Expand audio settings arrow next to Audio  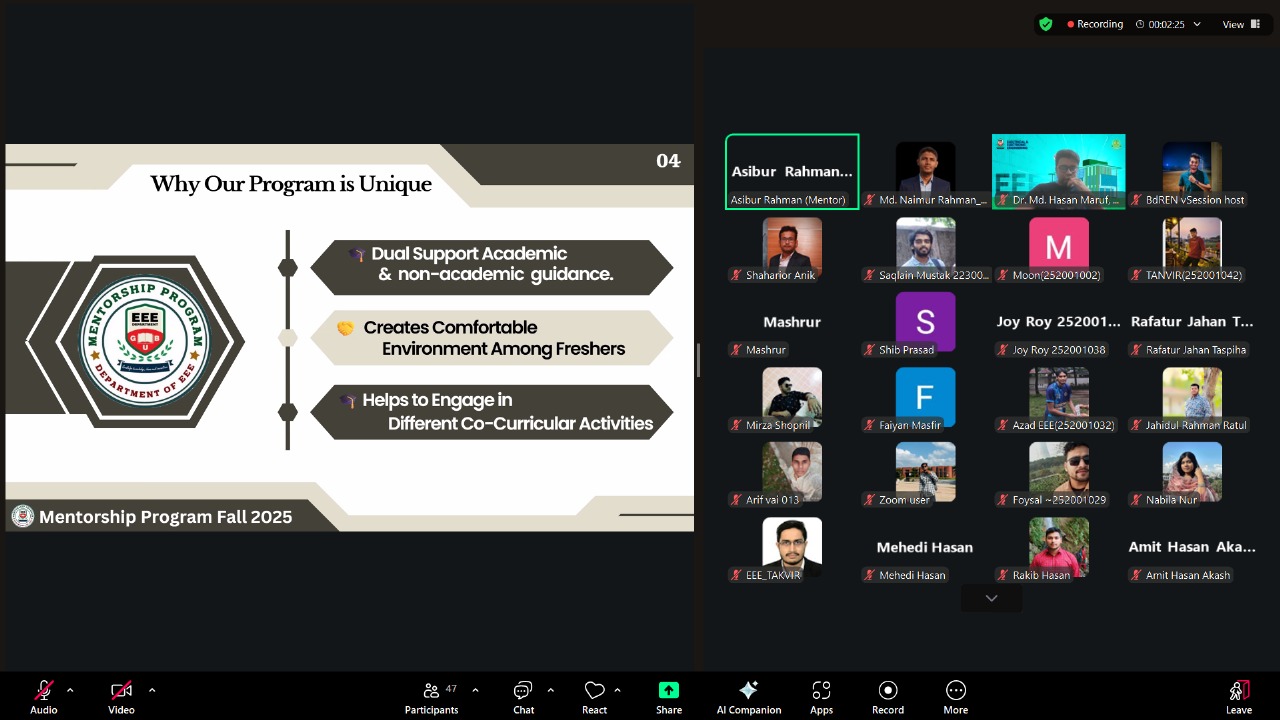tap(70, 690)
